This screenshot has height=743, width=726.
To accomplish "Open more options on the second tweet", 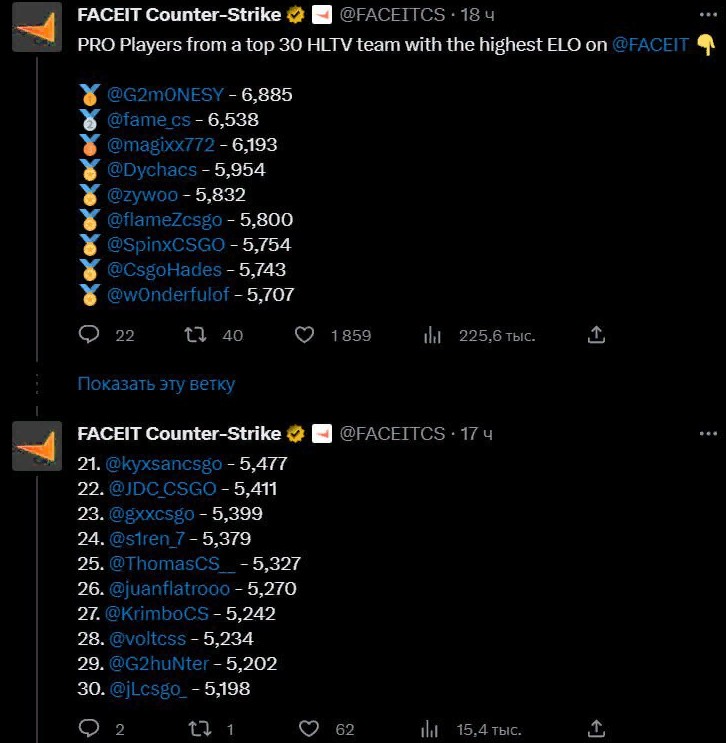I will (x=708, y=434).
